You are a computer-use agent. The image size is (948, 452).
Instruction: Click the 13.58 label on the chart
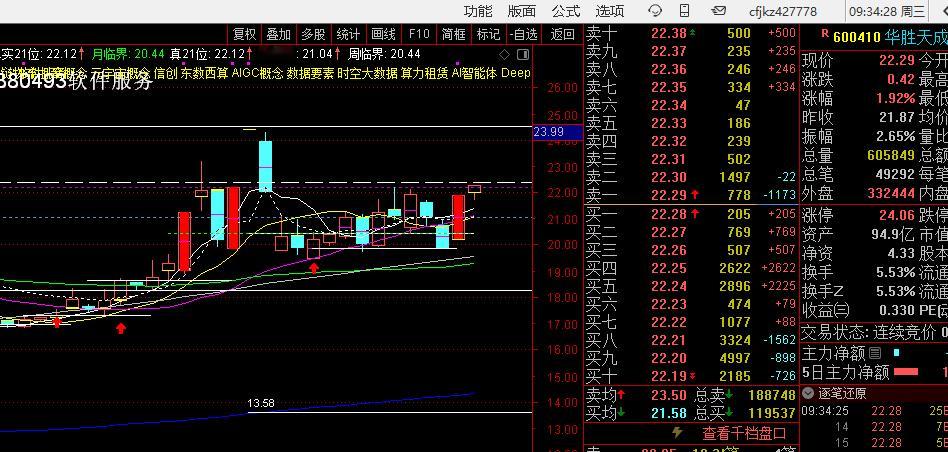(261, 403)
